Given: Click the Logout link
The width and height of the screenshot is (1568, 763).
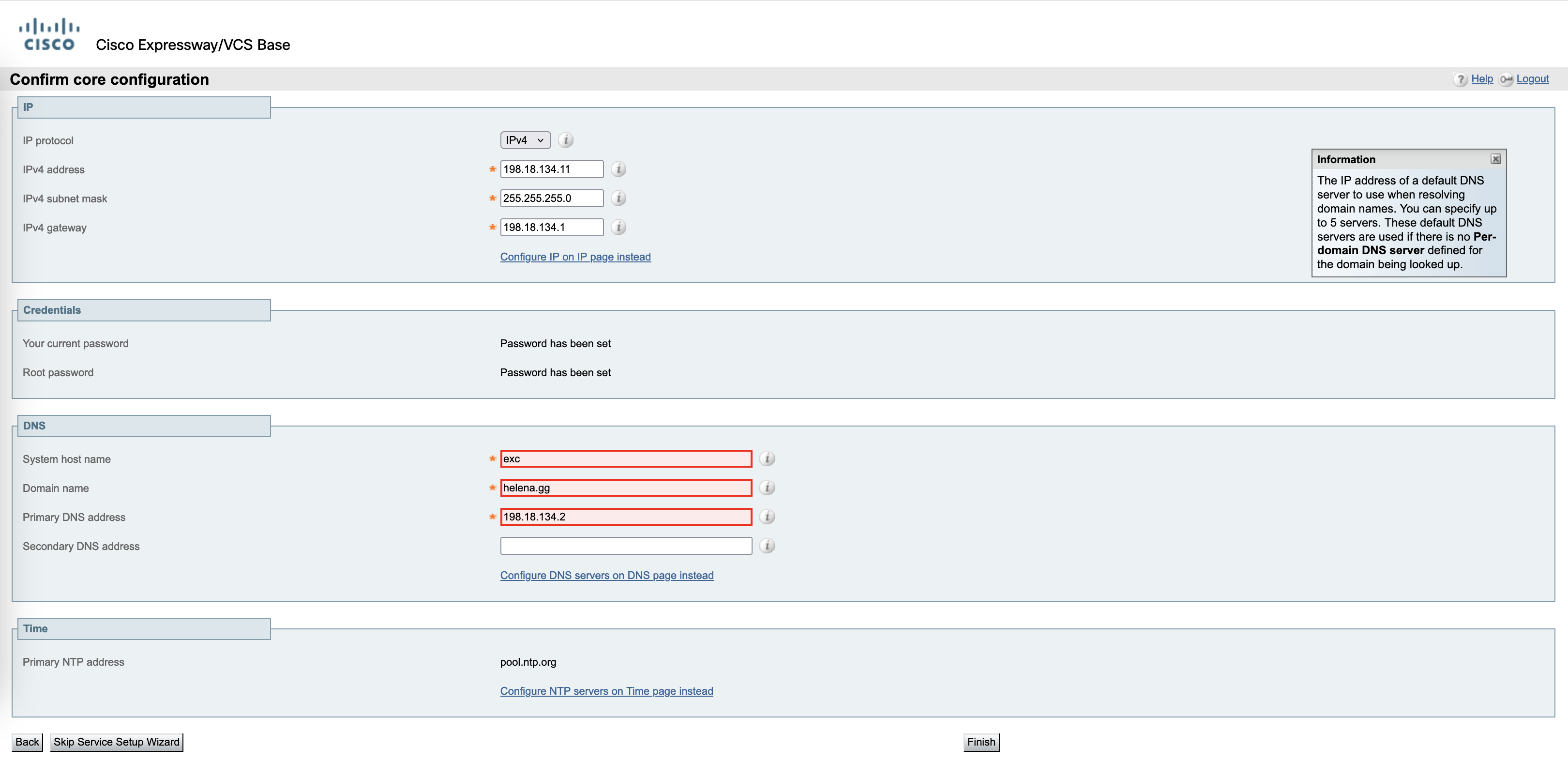Looking at the screenshot, I should coord(1532,78).
